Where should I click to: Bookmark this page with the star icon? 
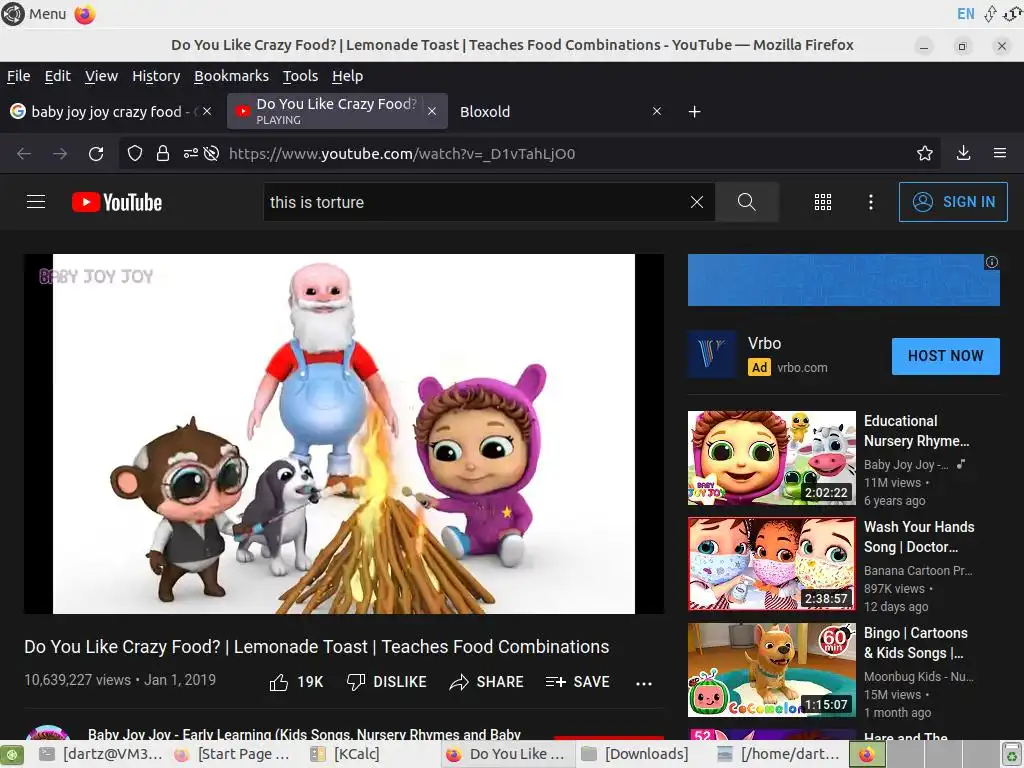coord(925,153)
